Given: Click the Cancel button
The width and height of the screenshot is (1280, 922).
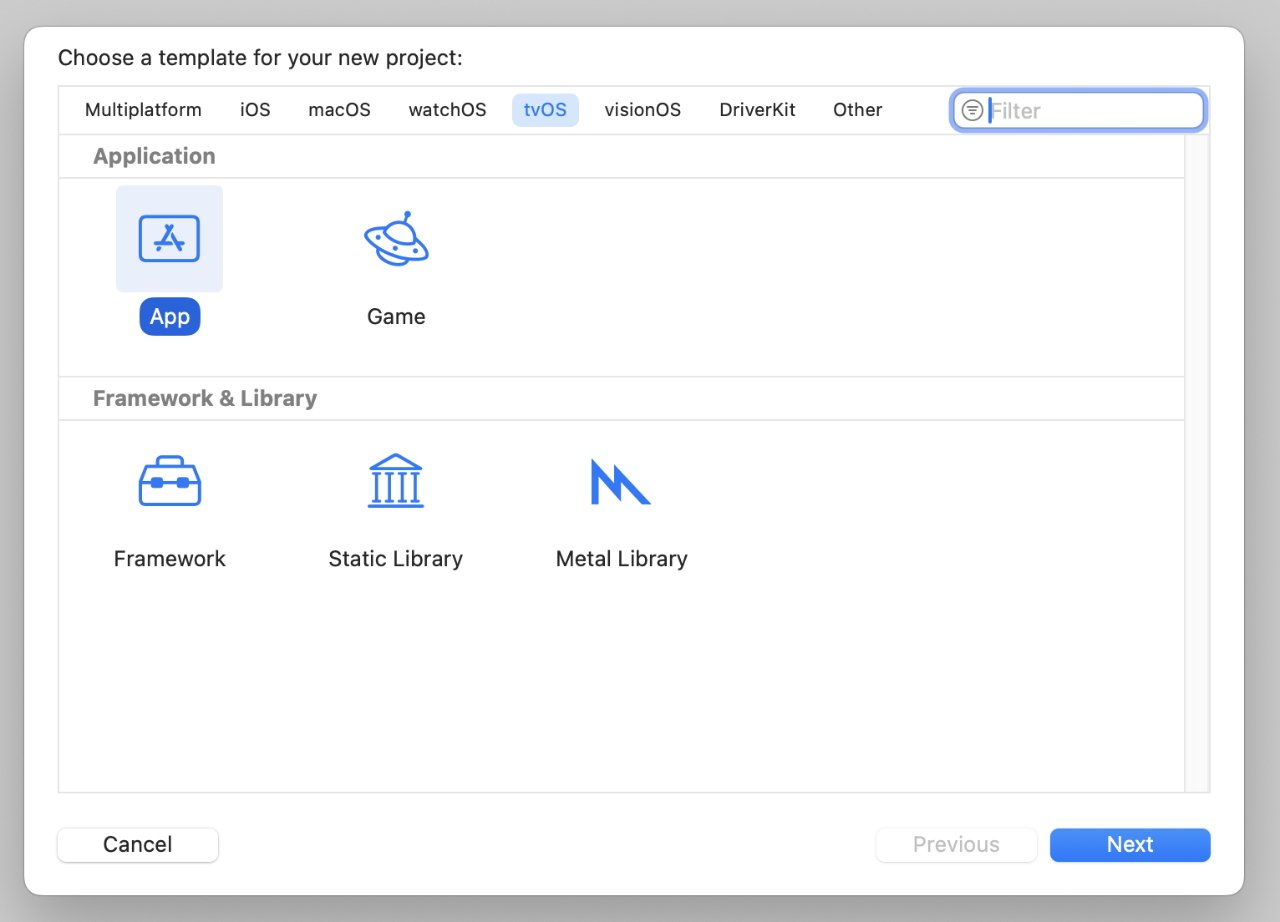Looking at the screenshot, I should tap(138, 845).
